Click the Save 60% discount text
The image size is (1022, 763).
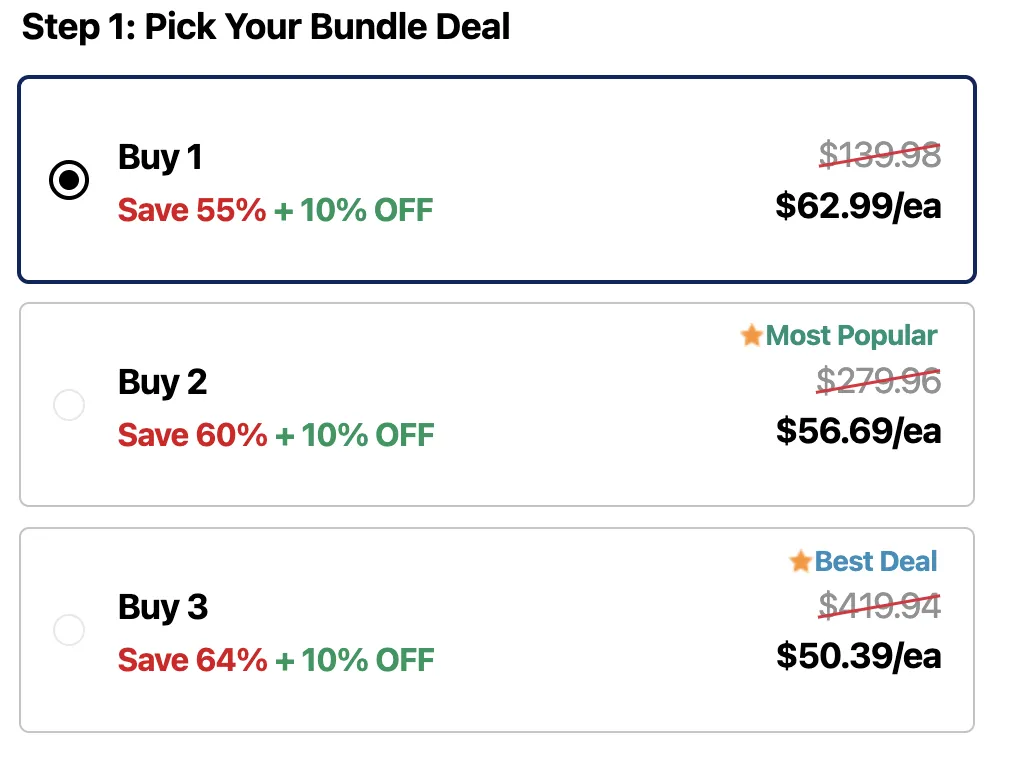(x=192, y=436)
